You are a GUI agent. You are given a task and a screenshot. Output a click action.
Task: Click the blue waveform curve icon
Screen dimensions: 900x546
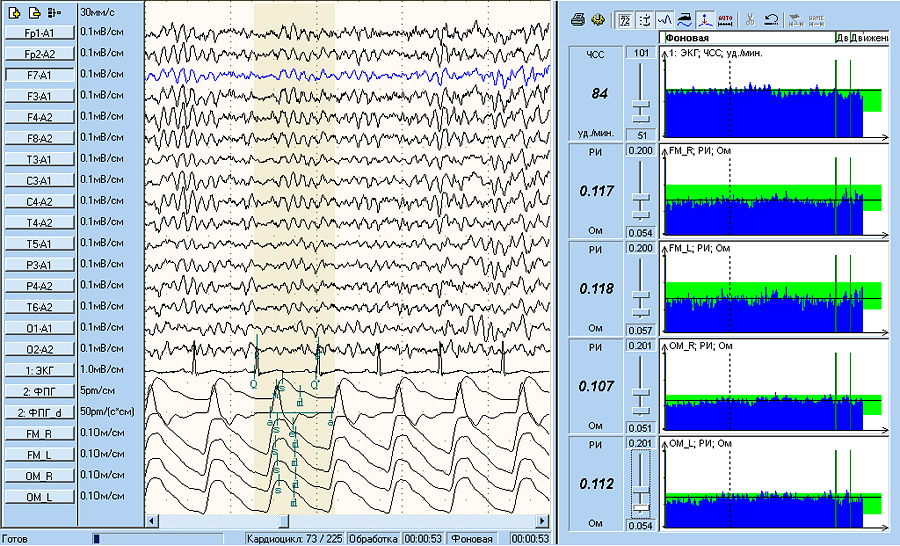[x=663, y=19]
